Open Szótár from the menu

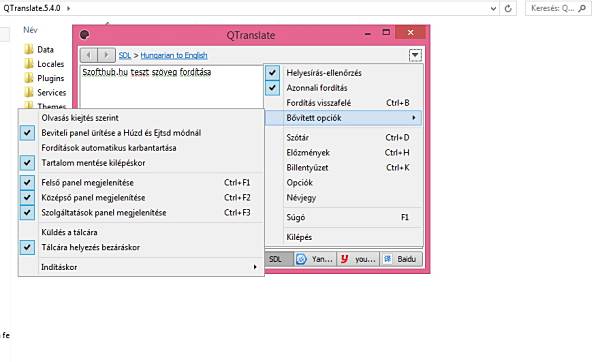point(344,137)
